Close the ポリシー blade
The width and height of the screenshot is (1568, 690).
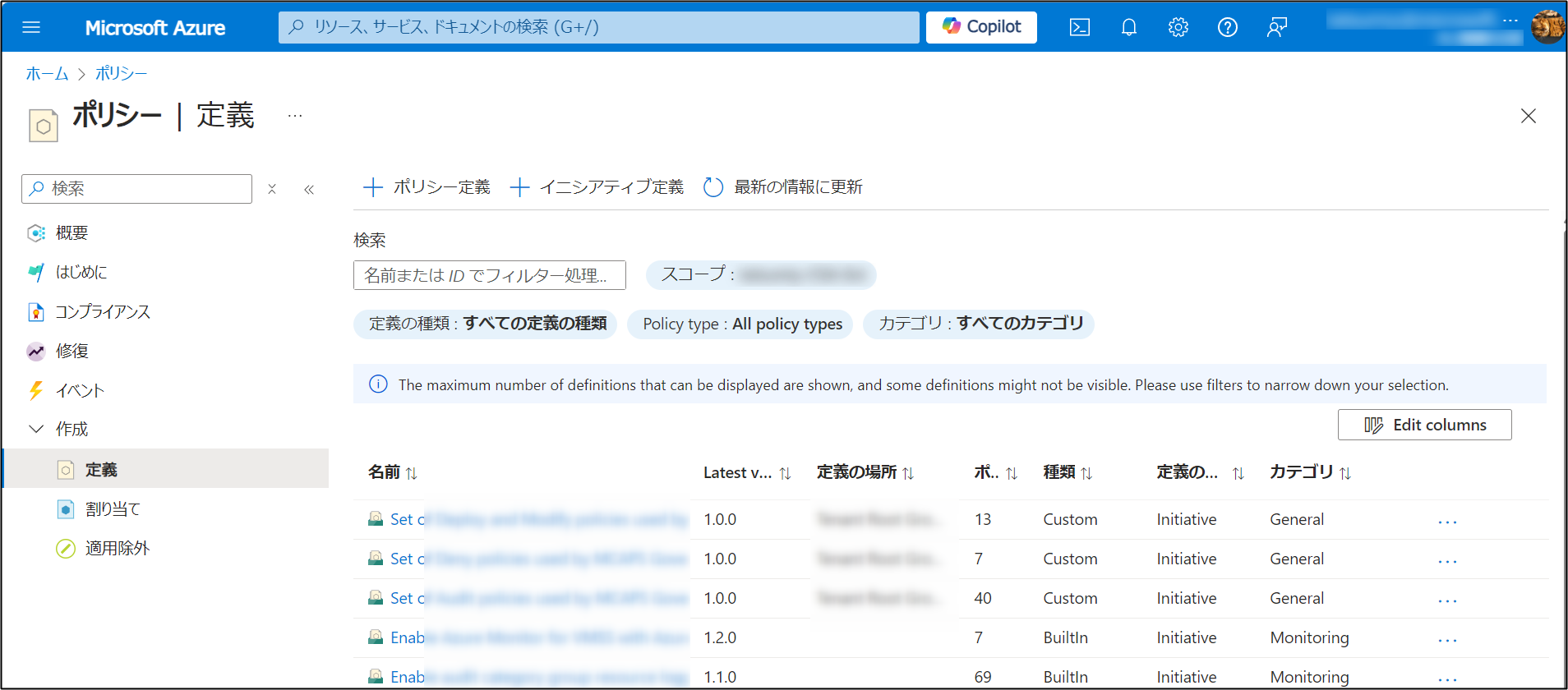click(x=1529, y=116)
